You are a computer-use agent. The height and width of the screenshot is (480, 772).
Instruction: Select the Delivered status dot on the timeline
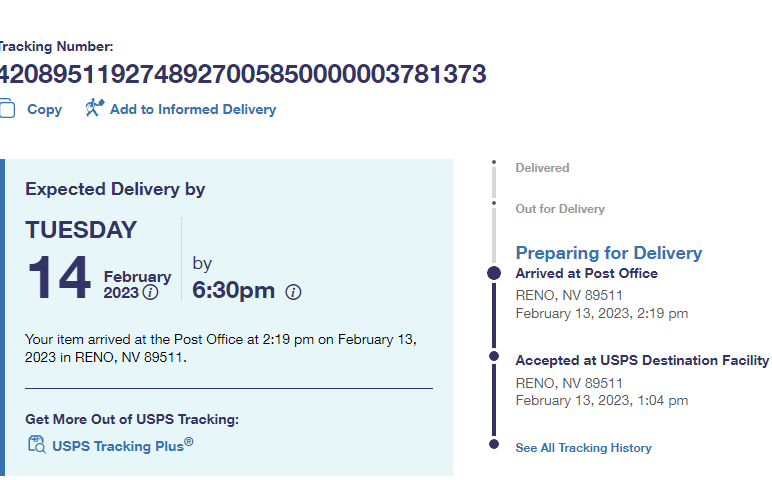[493, 162]
